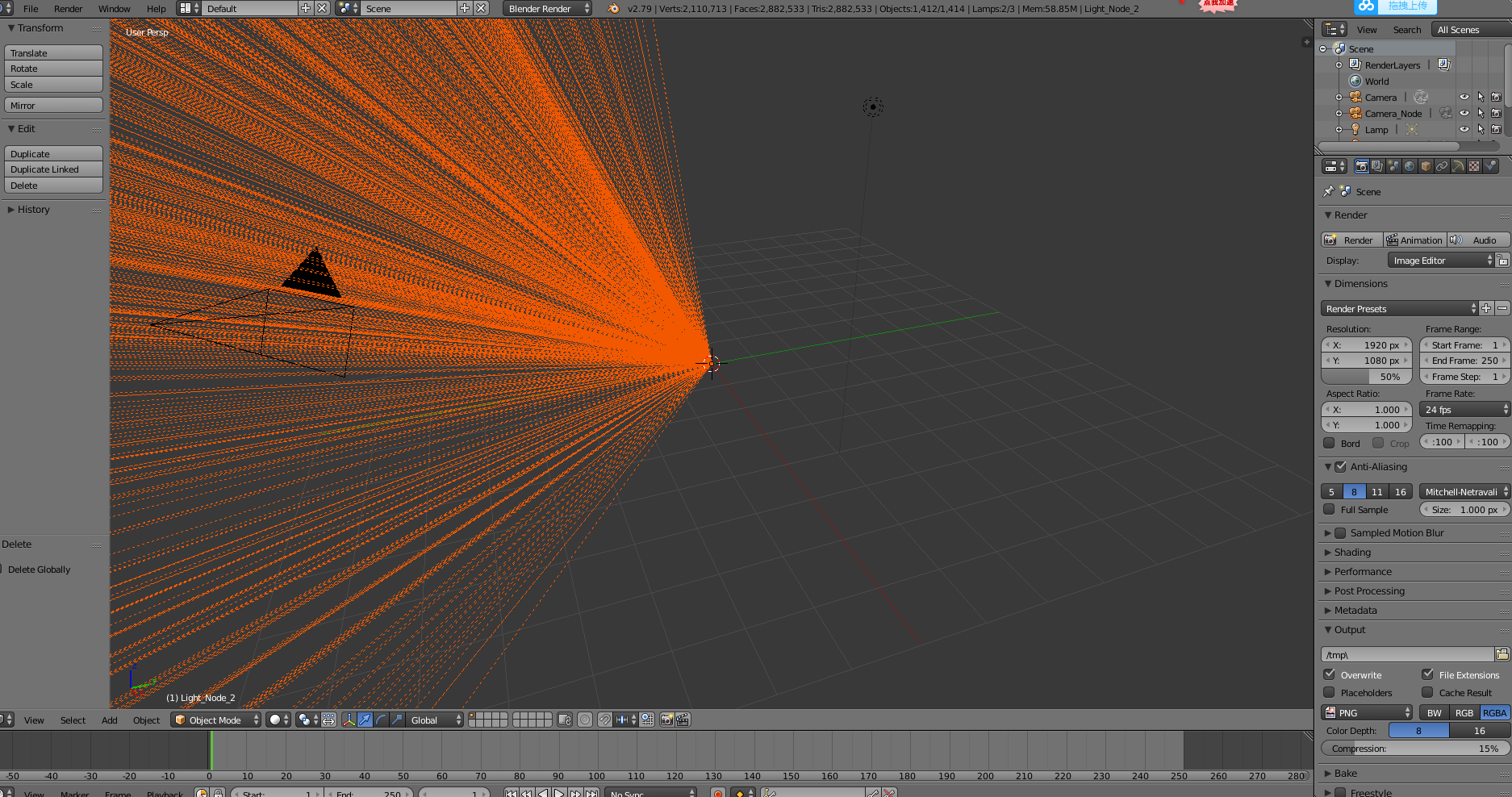The image size is (1512, 797).
Task: Toggle proportional editing circle icon
Action: [585, 720]
